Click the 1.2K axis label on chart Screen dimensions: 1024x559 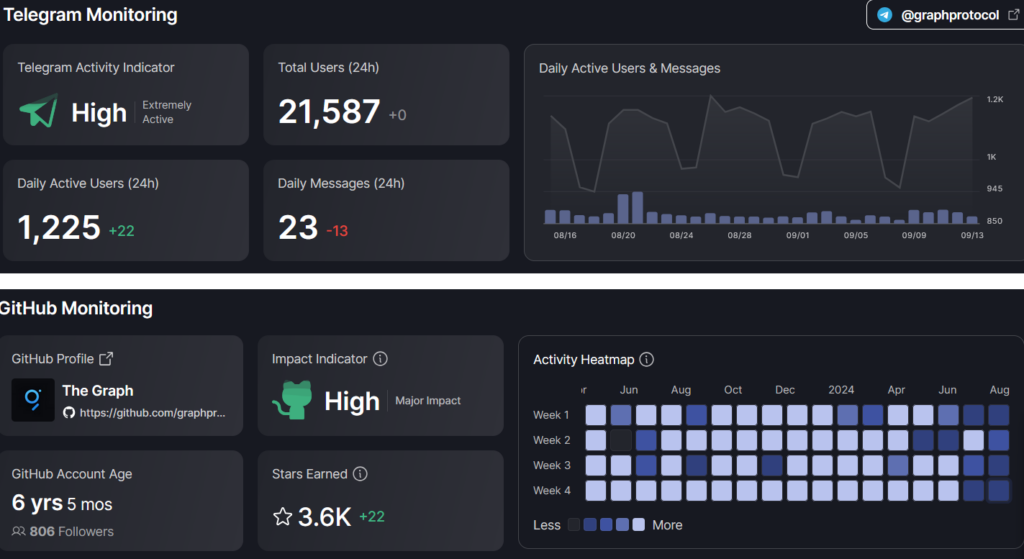pyautogui.click(x=995, y=99)
